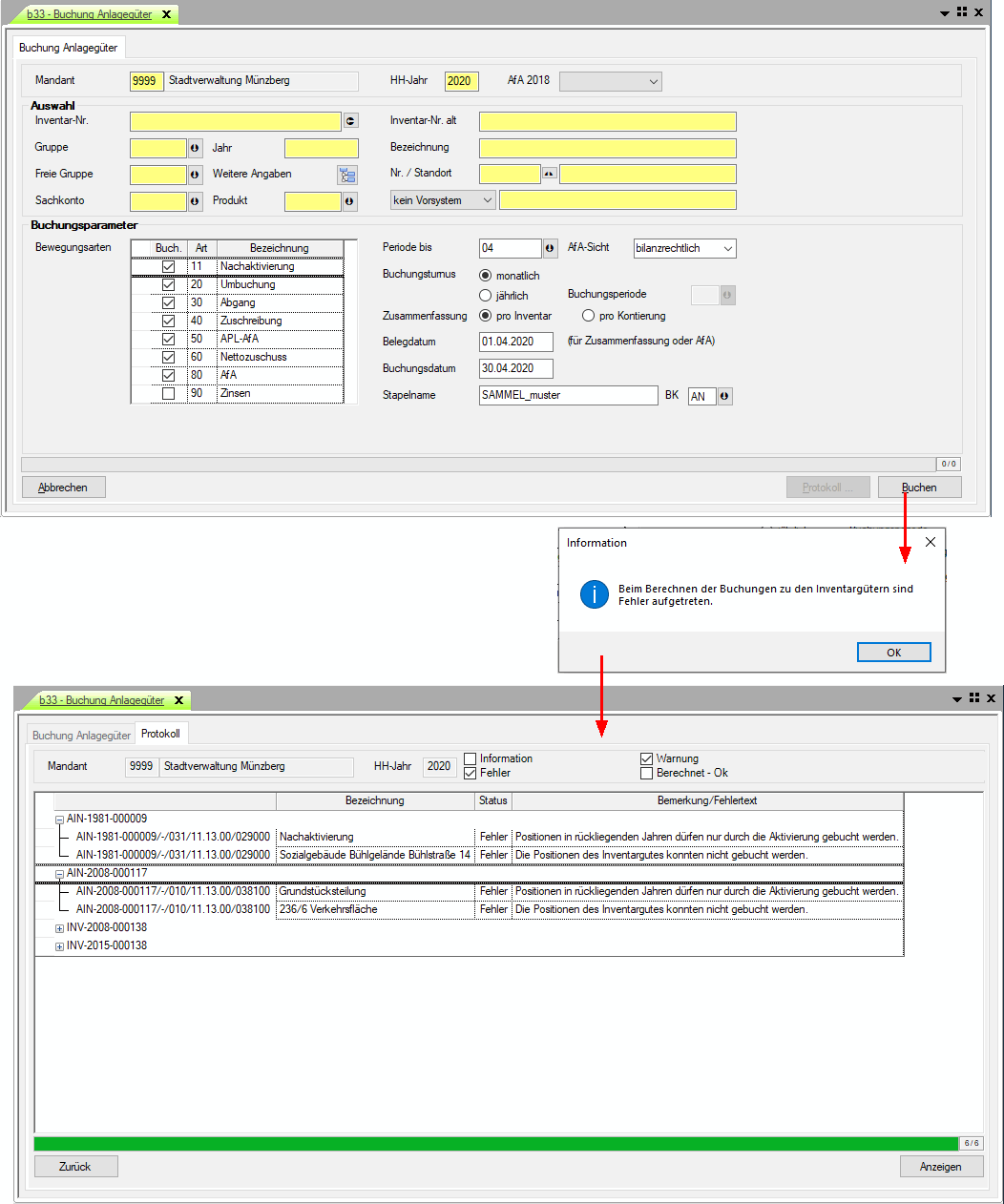Click Periode bis lookup icon
The height and width of the screenshot is (1204, 1004).
pos(550,248)
